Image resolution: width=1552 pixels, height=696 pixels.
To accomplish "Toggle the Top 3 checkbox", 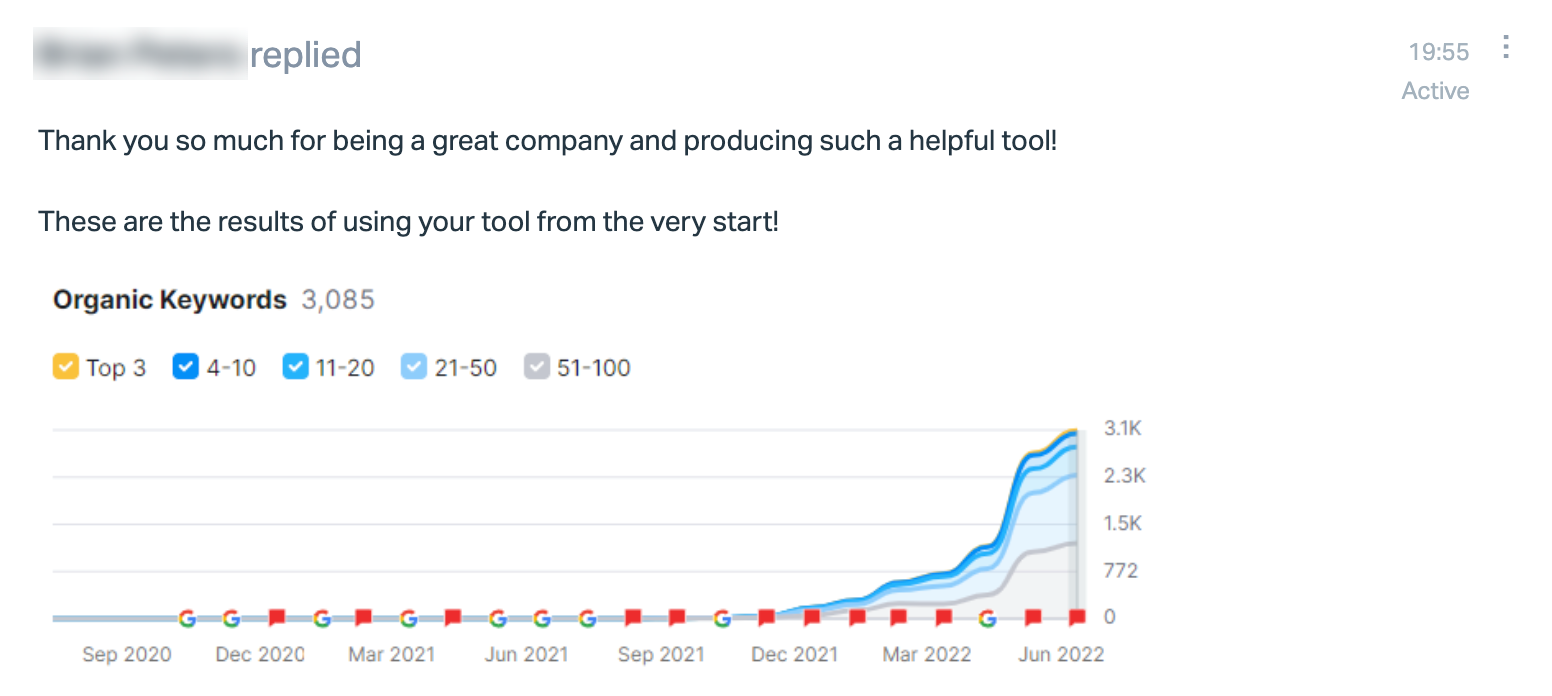I will click(65, 367).
